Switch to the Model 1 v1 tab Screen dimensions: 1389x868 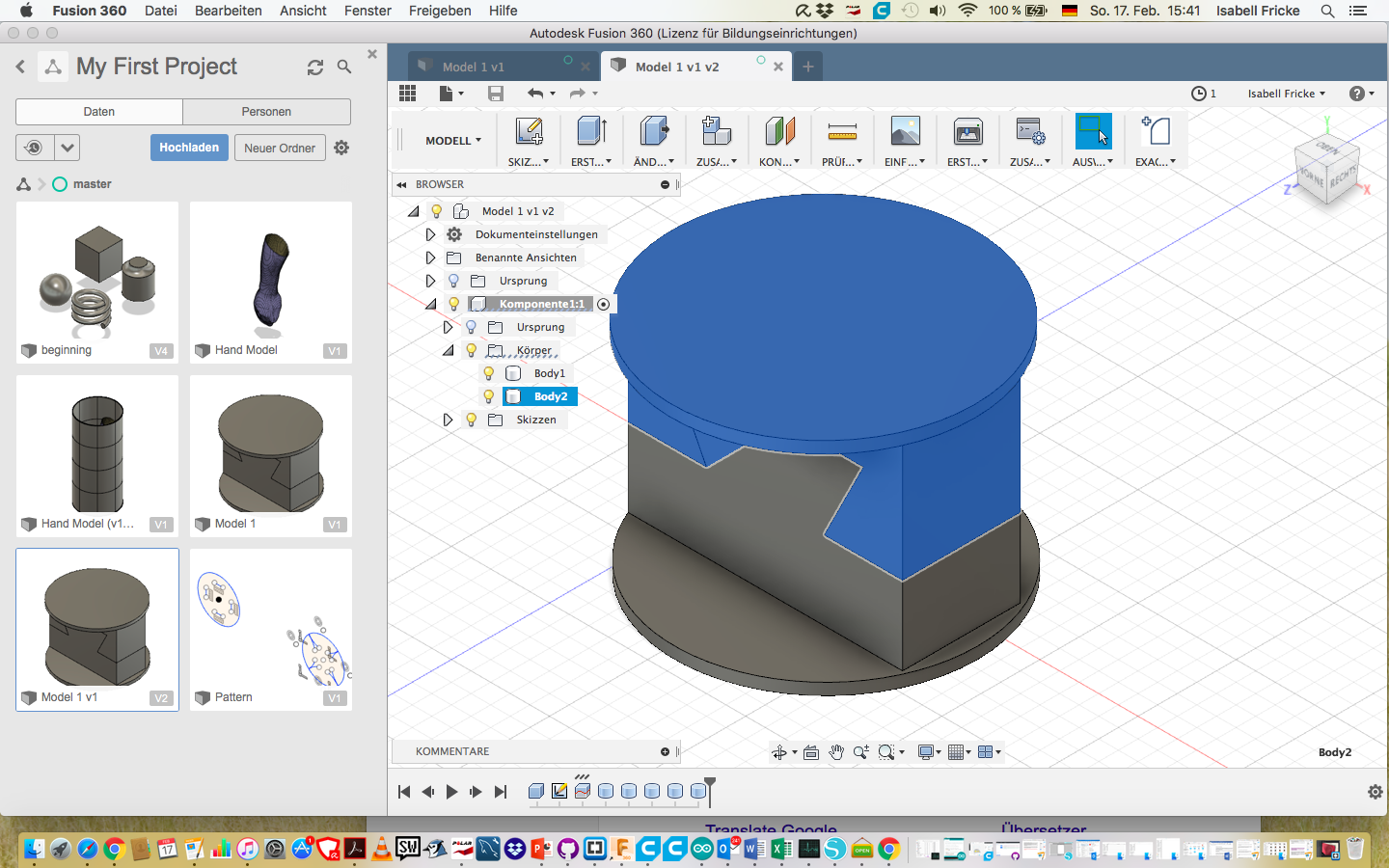click(x=473, y=67)
